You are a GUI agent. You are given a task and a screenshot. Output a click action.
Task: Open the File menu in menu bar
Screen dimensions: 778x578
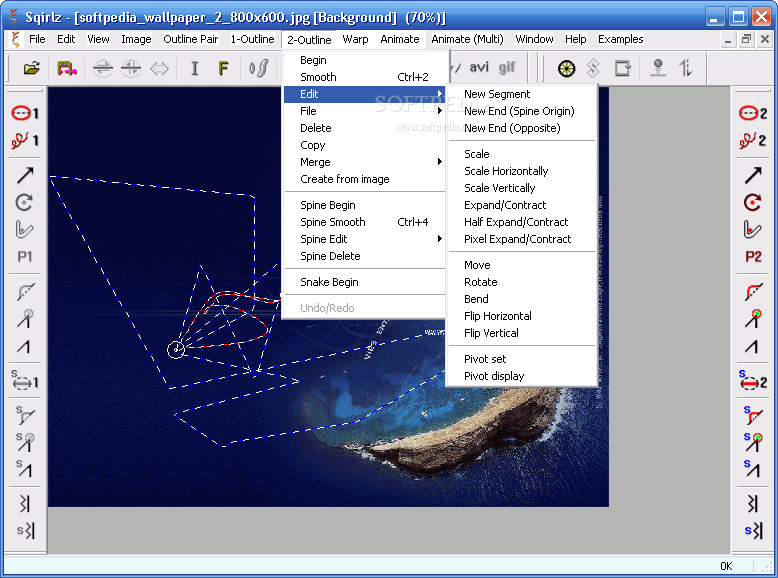point(37,39)
